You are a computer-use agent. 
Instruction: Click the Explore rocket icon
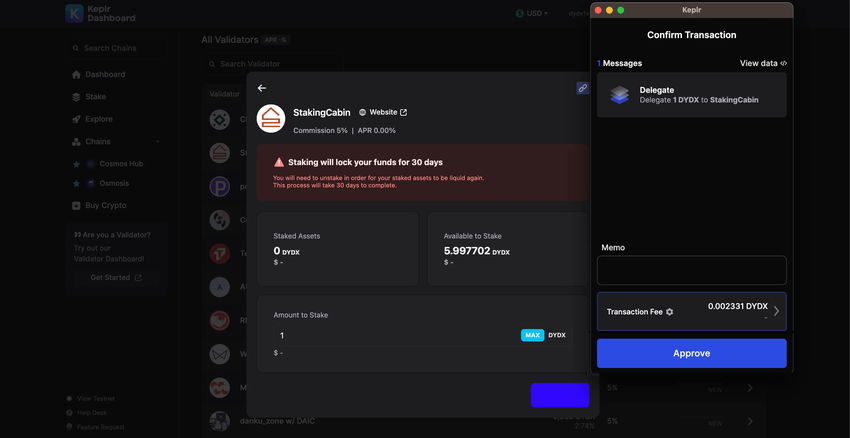click(x=76, y=119)
